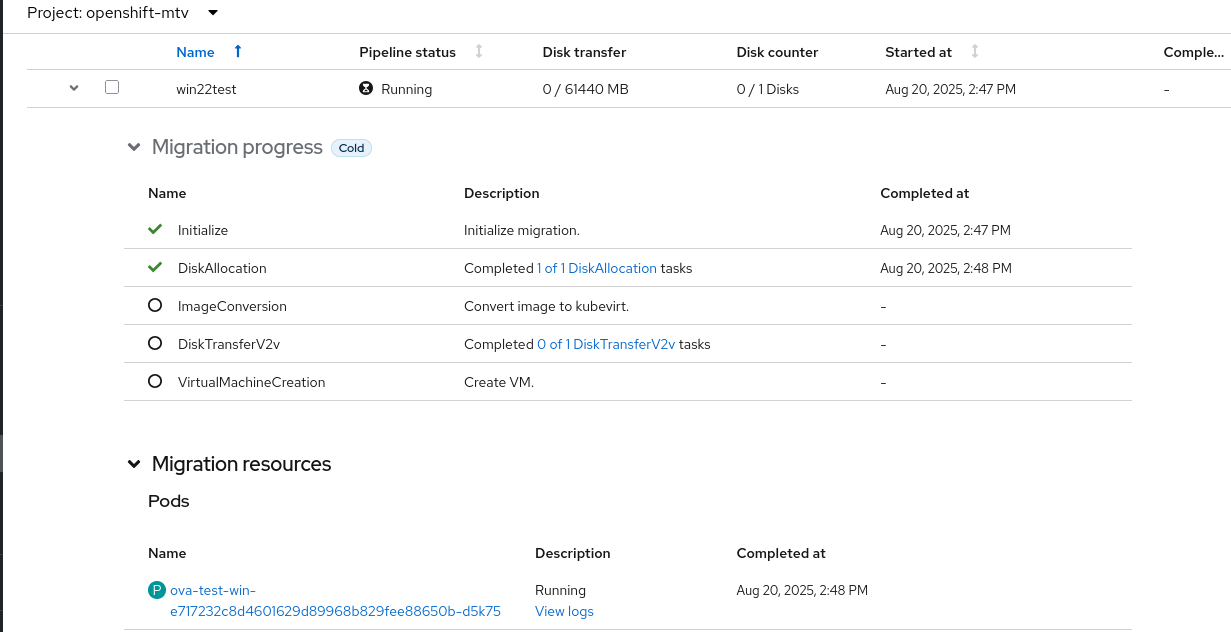Viewport: 1231px width, 632px height.
Task: Open the '0 of 1 DiskTransferV2v' tasks link
Action: tap(606, 344)
